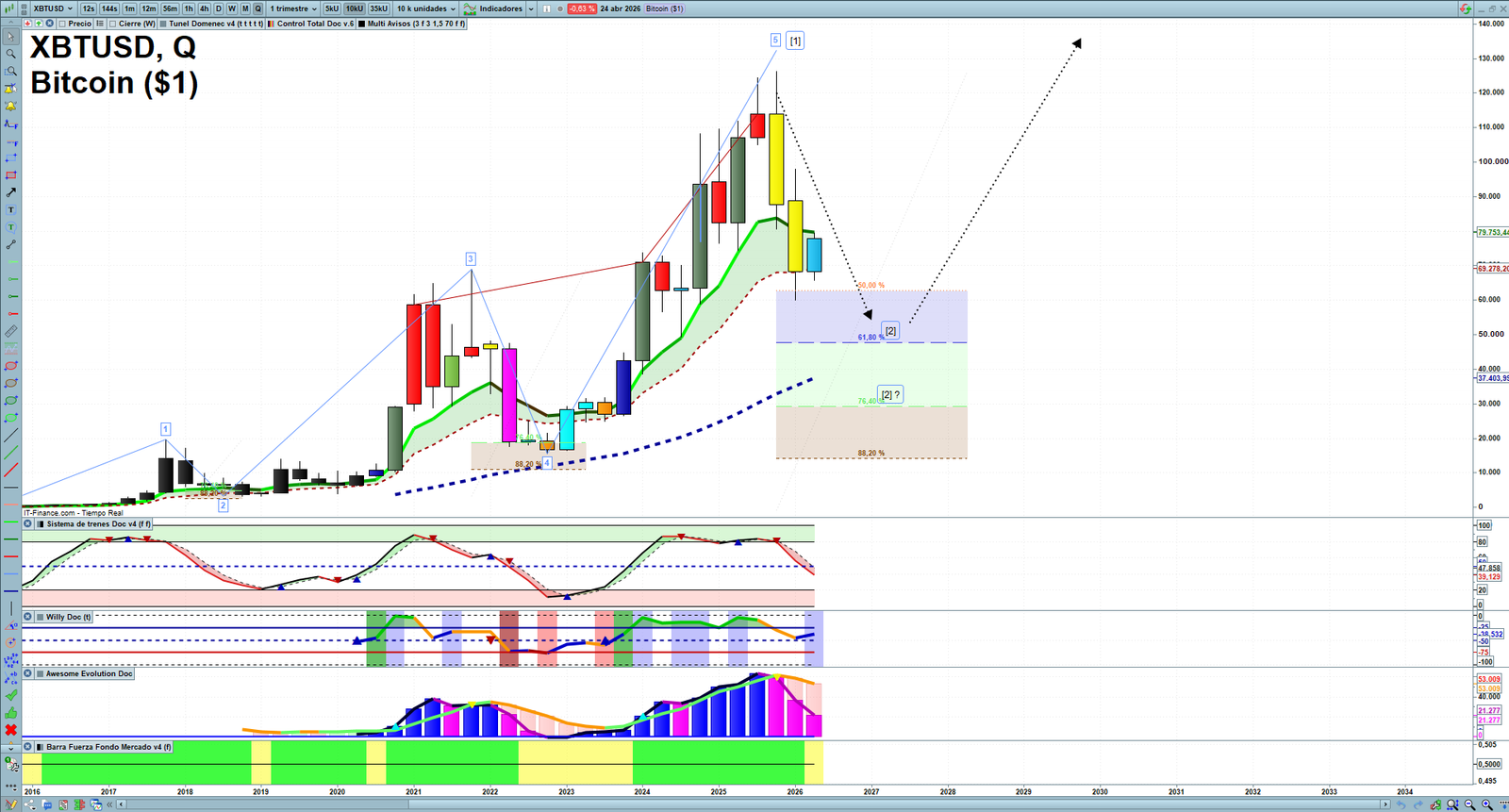Click the red add-indicator icon on price header
Image resolution: width=1509 pixels, height=812 pixels.
click(27, 24)
